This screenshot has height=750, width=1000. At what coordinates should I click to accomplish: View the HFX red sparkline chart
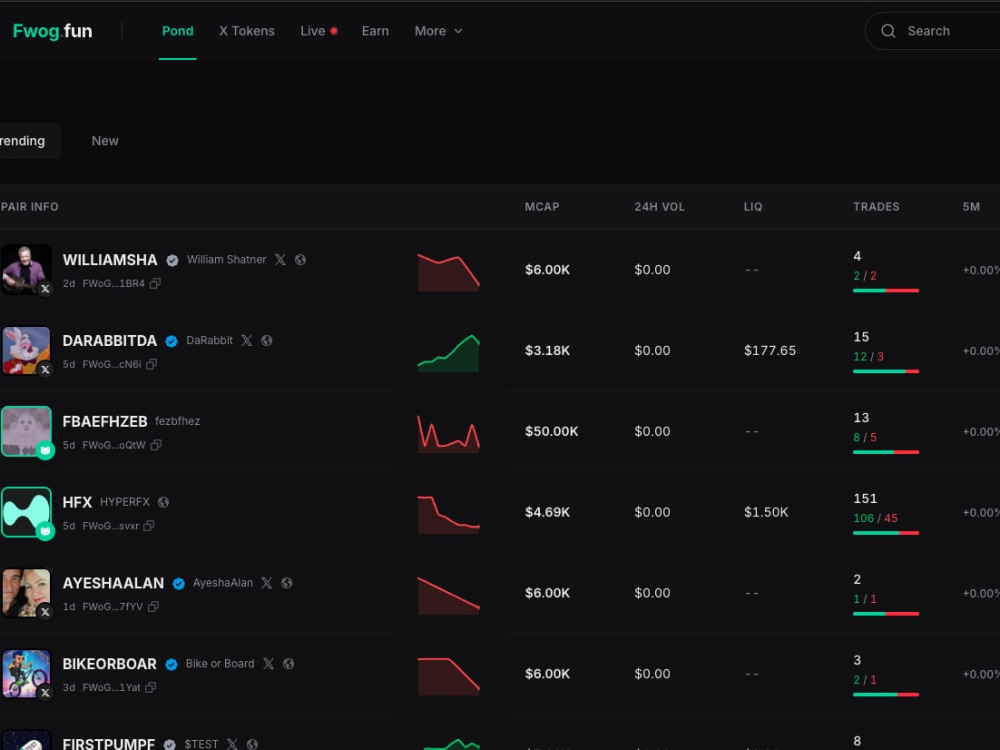click(448, 514)
